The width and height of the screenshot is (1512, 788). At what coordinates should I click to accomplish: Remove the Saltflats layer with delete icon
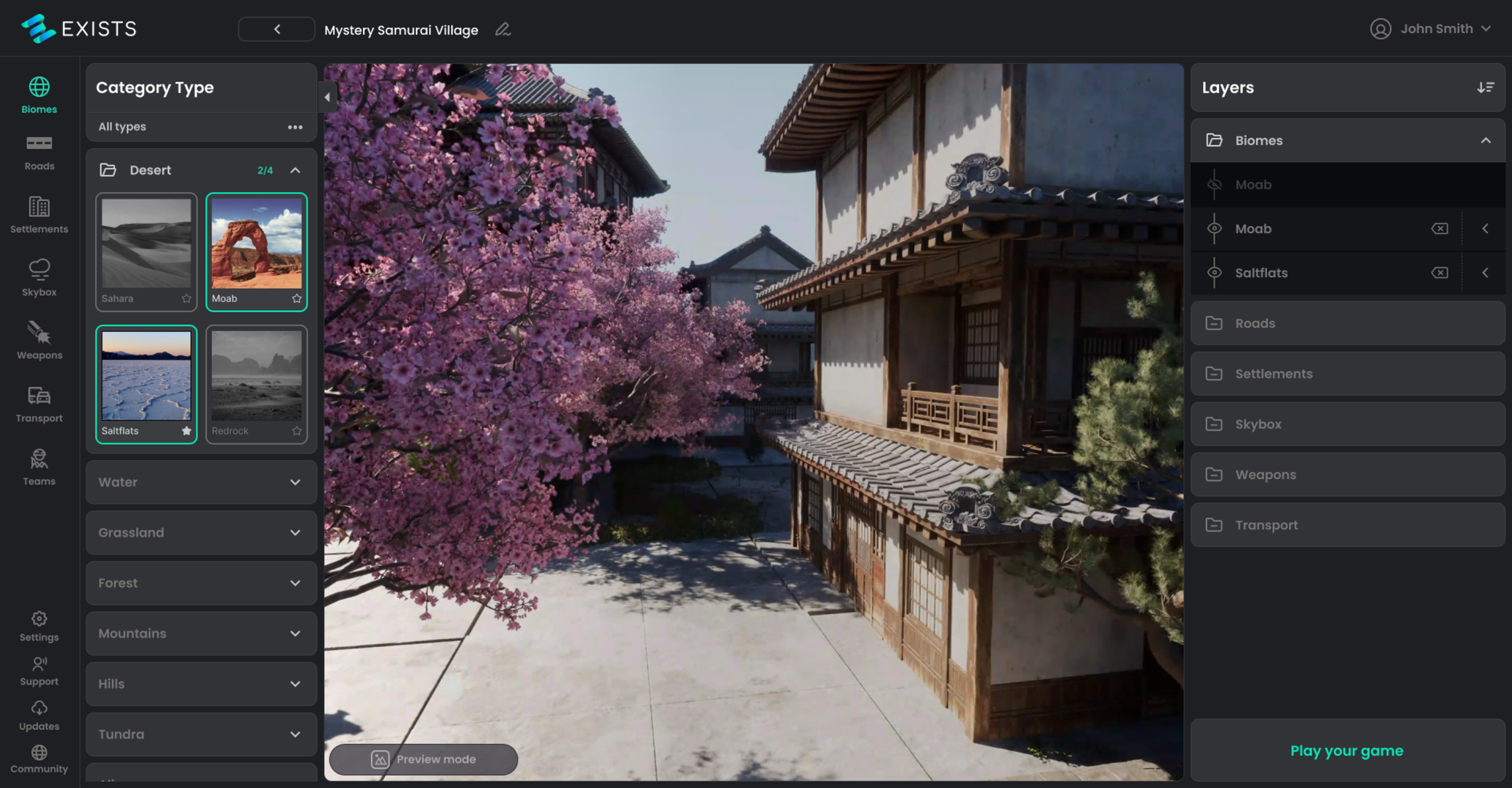click(1439, 273)
